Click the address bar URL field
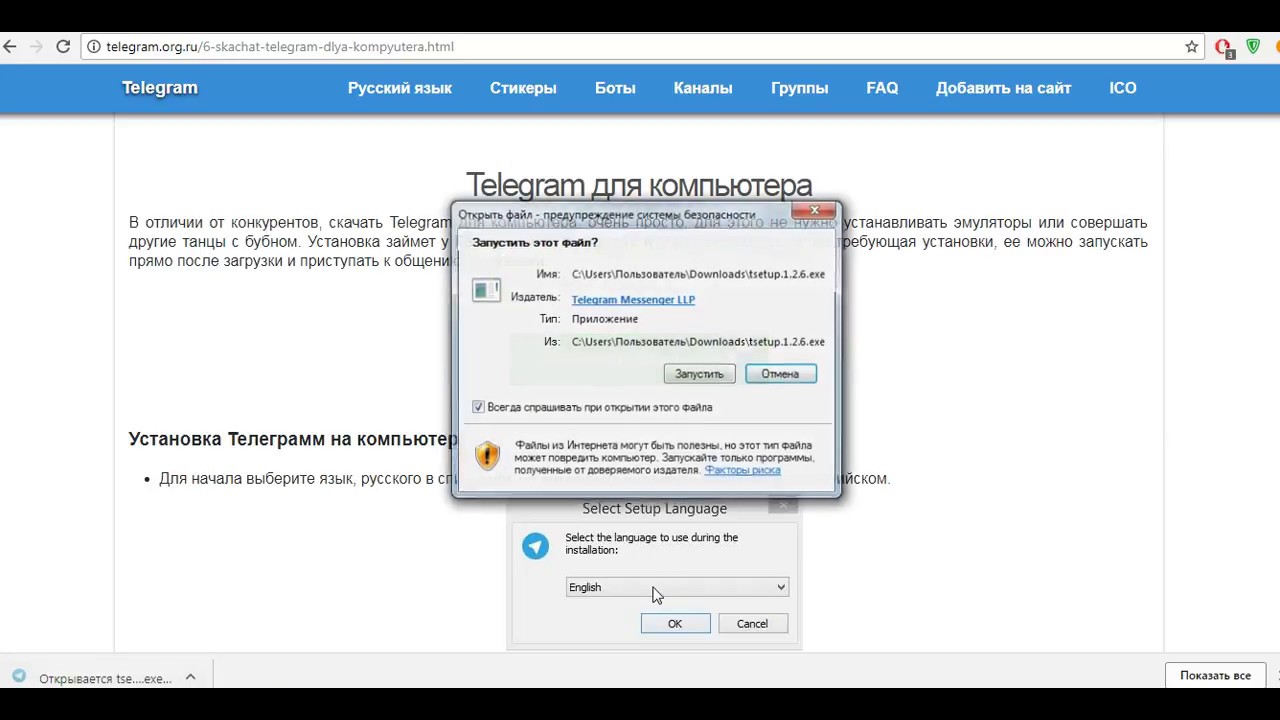Image resolution: width=1280 pixels, height=720 pixels. (640, 46)
